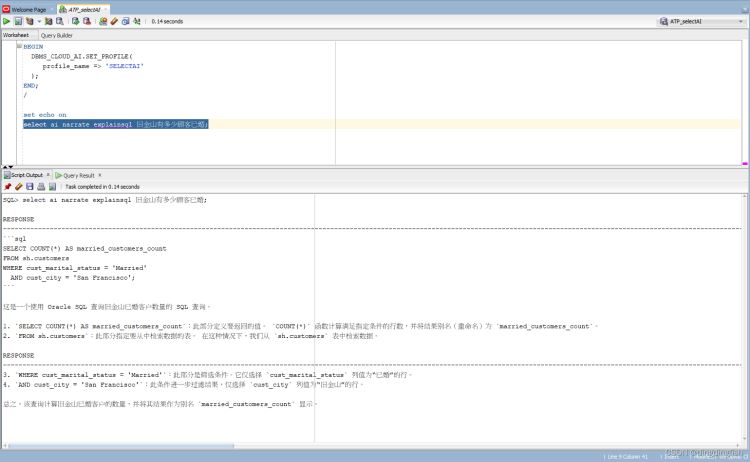Click the 'FROM sh.customers' output line
Image resolution: width=750 pixels, height=462 pixels.
tap(36, 258)
